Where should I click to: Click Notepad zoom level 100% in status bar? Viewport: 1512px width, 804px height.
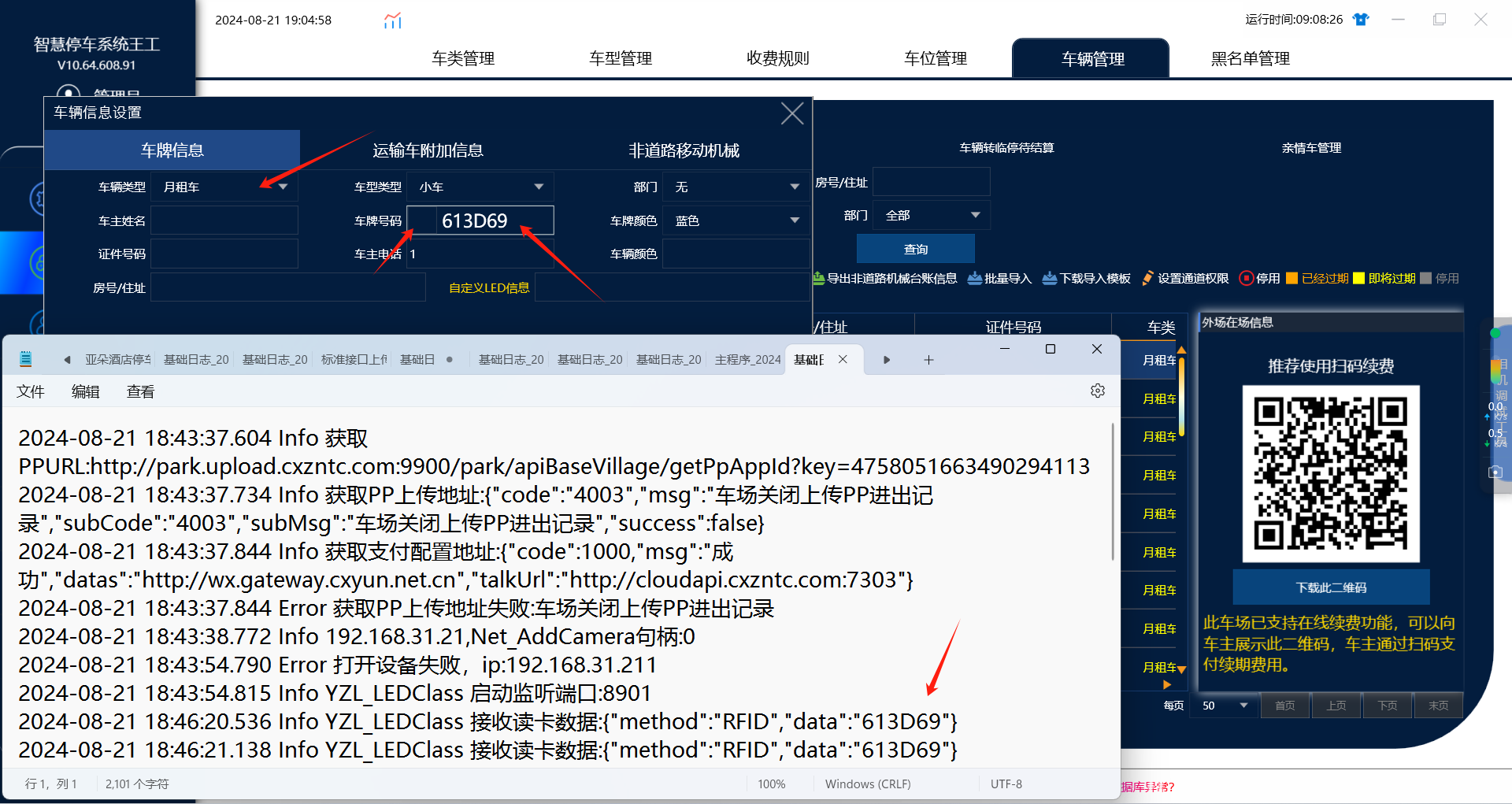click(772, 784)
